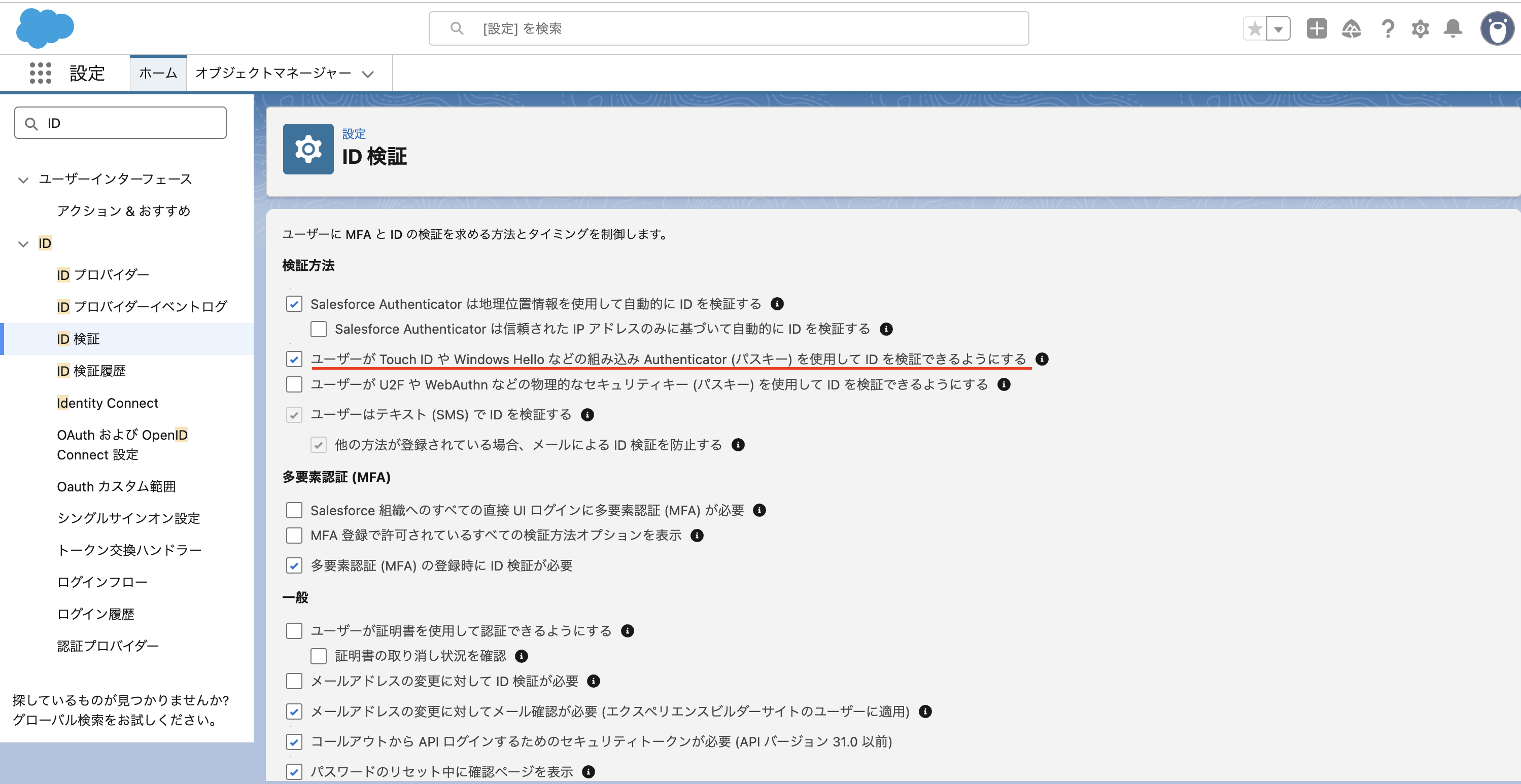
Task: Open the Trailhead guidance icon
Action: click(1352, 28)
